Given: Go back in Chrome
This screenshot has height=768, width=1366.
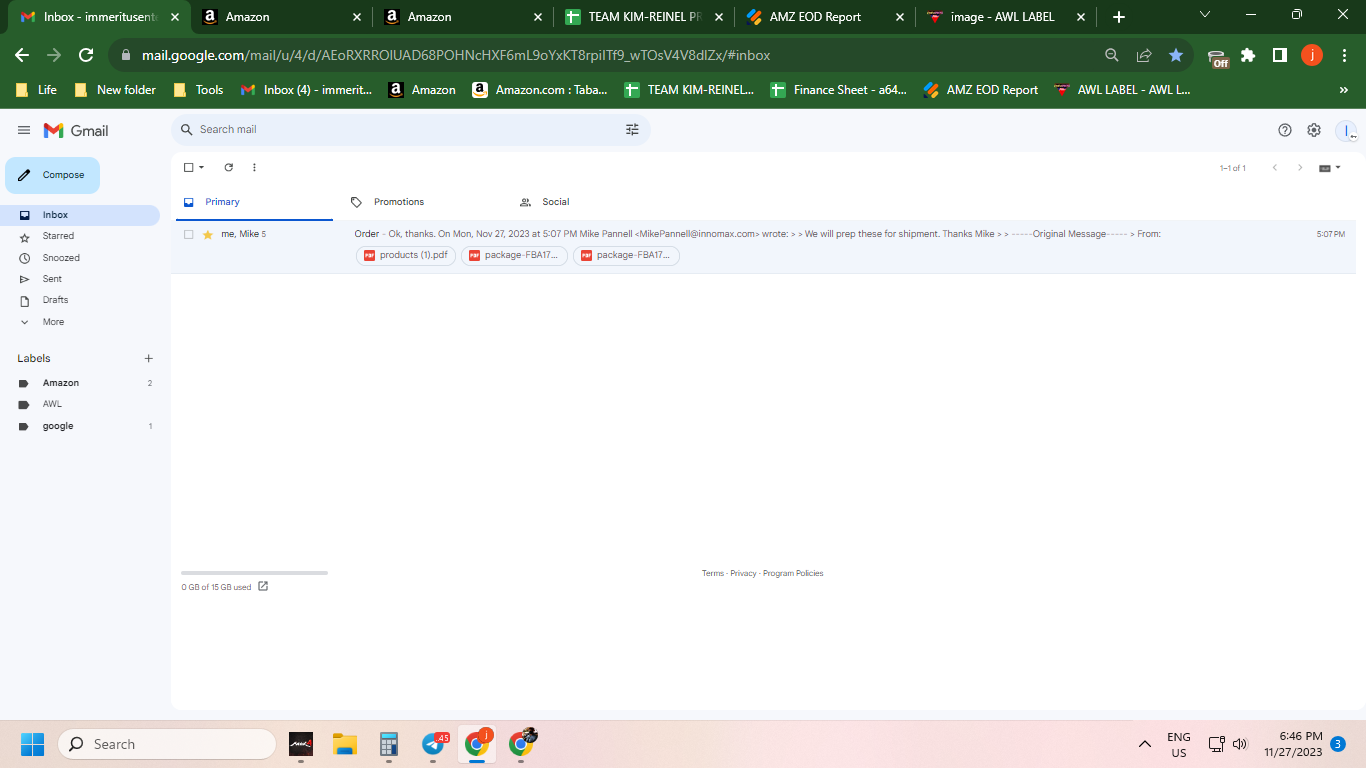Looking at the screenshot, I should tap(22, 55).
